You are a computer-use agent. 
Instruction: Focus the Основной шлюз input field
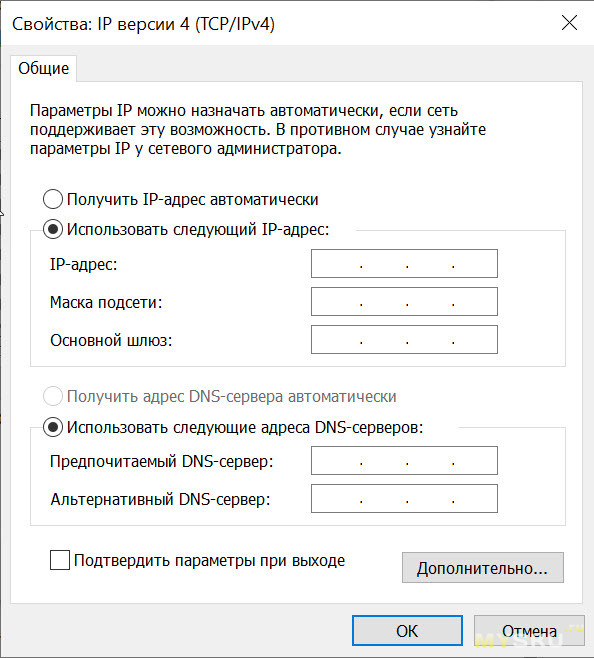click(x=404, y=339)
